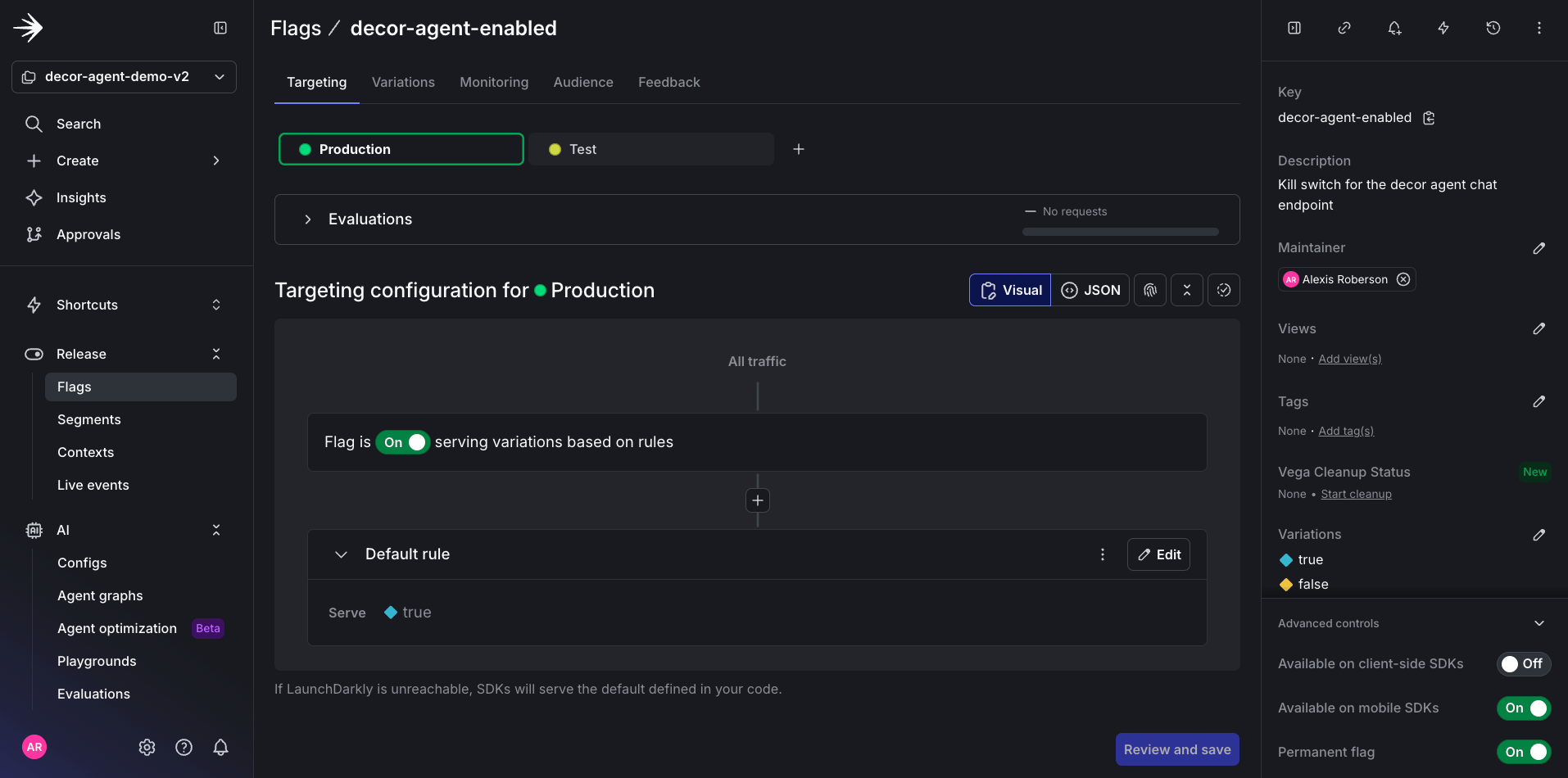Open the follow flag bell-plus icon
Viewport: 1568px width, 778px height.
(x=1394, y=28)
